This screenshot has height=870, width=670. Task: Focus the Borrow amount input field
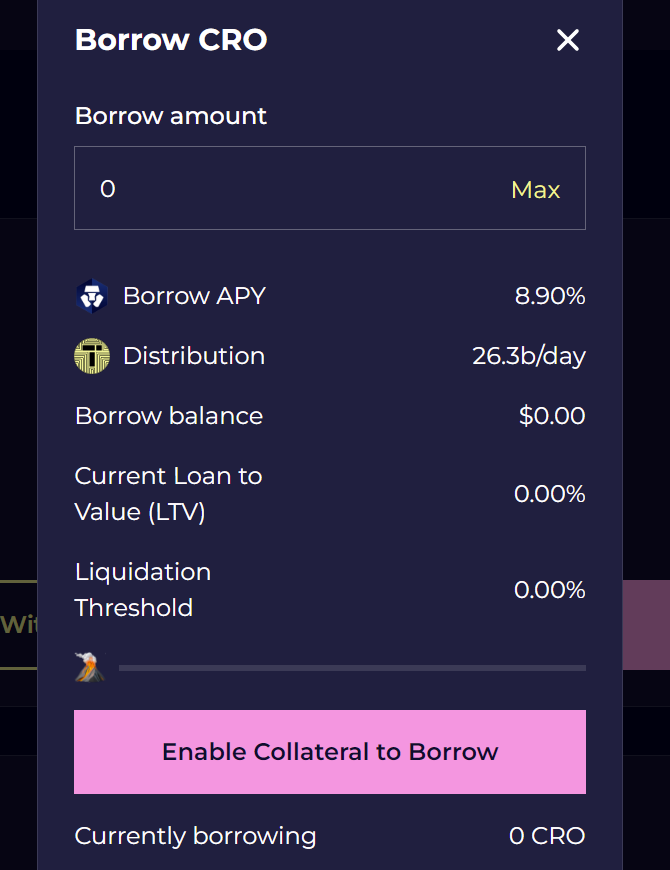[x=300, y=188]
